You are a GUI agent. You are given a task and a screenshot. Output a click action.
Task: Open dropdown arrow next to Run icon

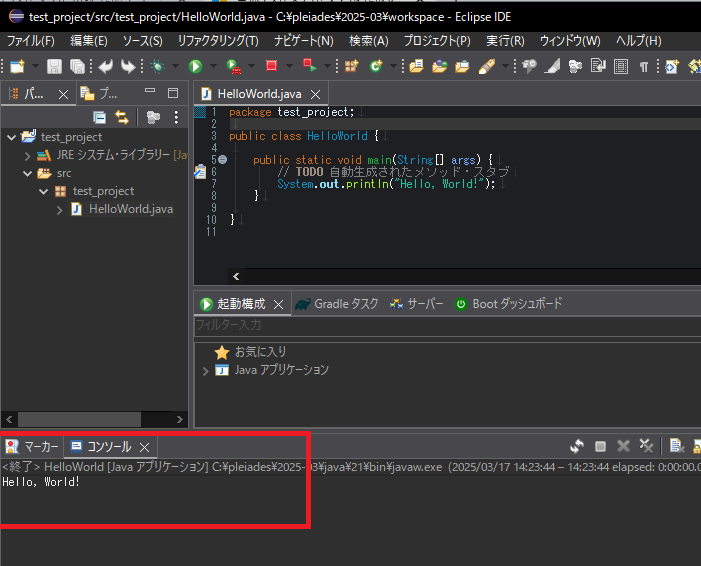213,67
